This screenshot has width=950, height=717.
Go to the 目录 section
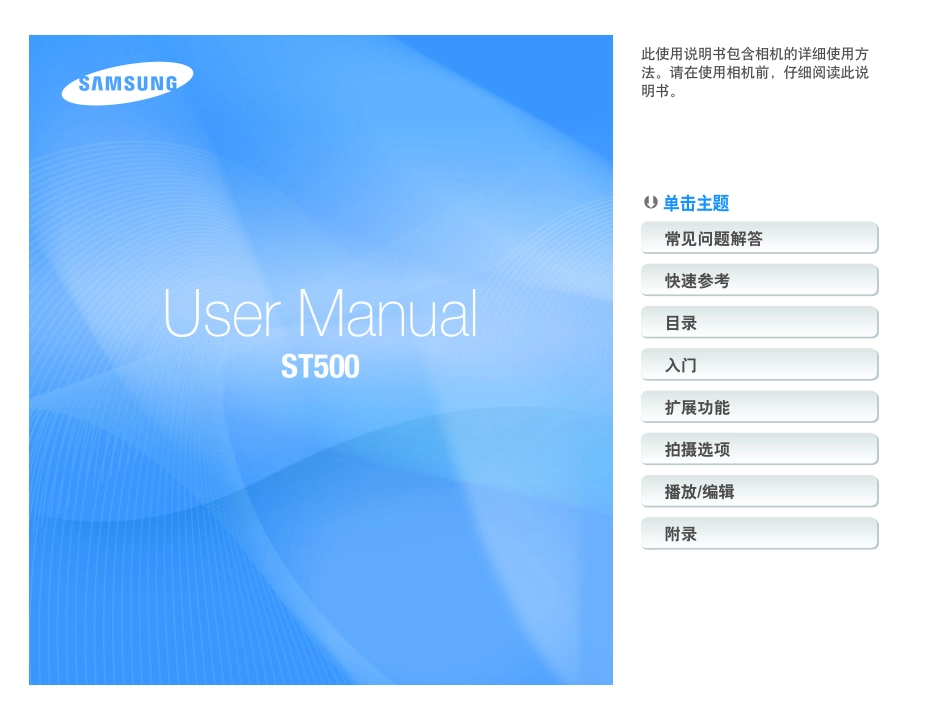[759, 322]
